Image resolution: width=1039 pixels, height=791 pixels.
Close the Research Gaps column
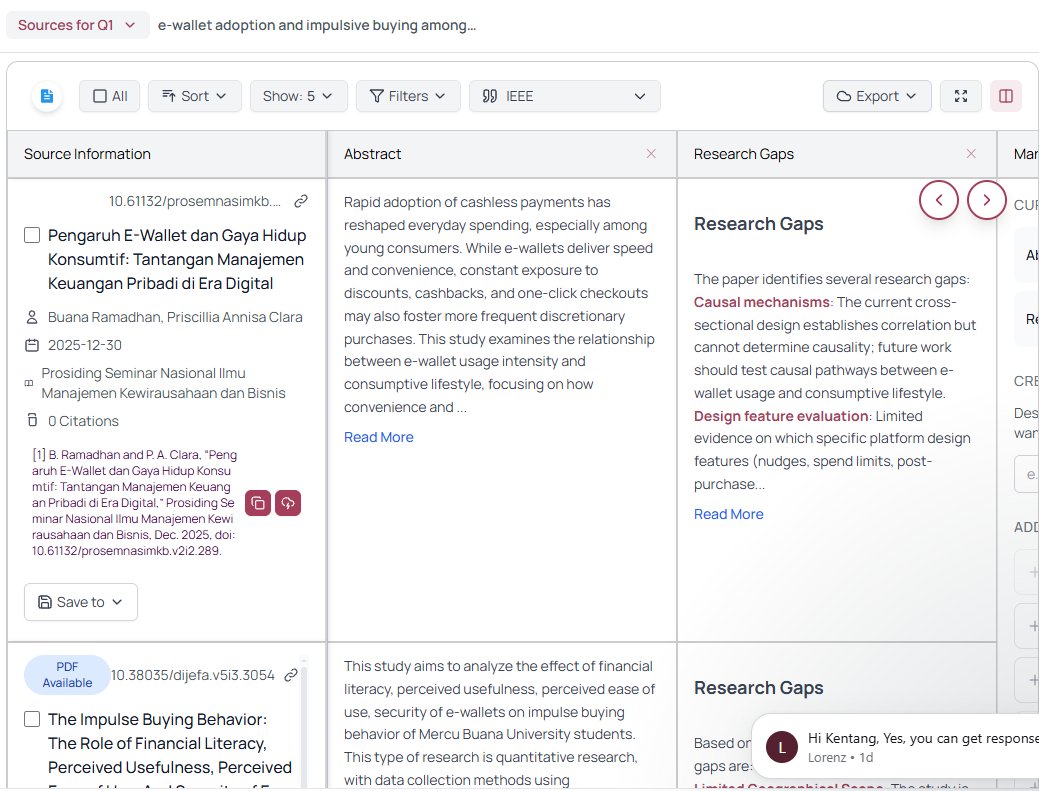(x=971, y=154)
